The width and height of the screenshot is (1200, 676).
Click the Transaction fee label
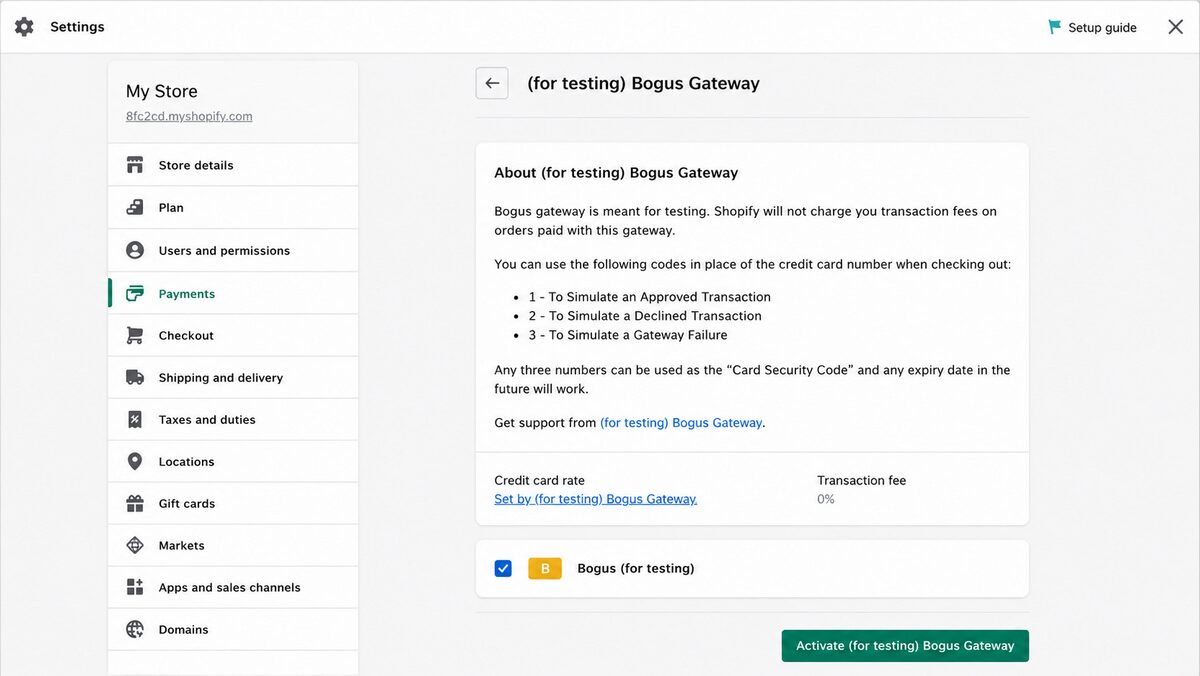[x=862, y=481]
